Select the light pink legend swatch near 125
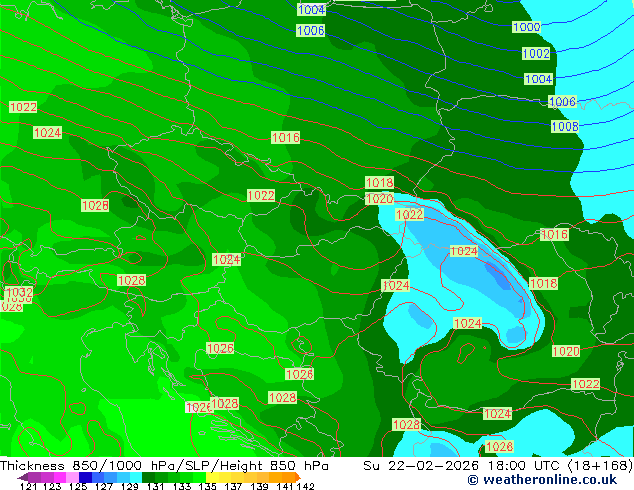The image size is (634, 490). point(72,477)
